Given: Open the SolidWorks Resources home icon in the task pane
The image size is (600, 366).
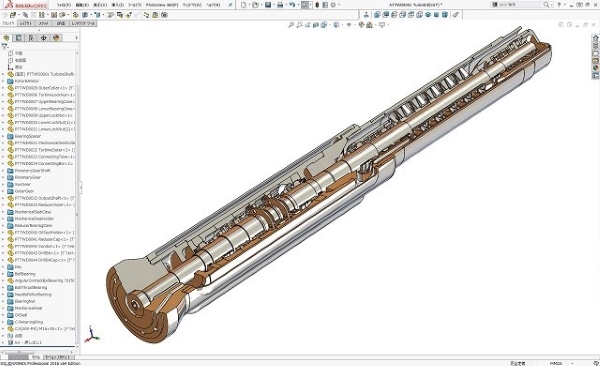Looking at the screenshot, I should (x=595, y=39).
